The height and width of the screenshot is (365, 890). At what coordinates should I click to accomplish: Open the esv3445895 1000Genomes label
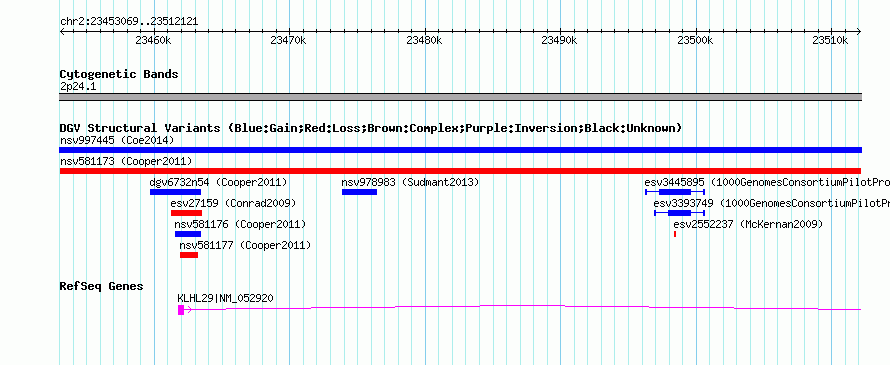click(x=767, y=182)
